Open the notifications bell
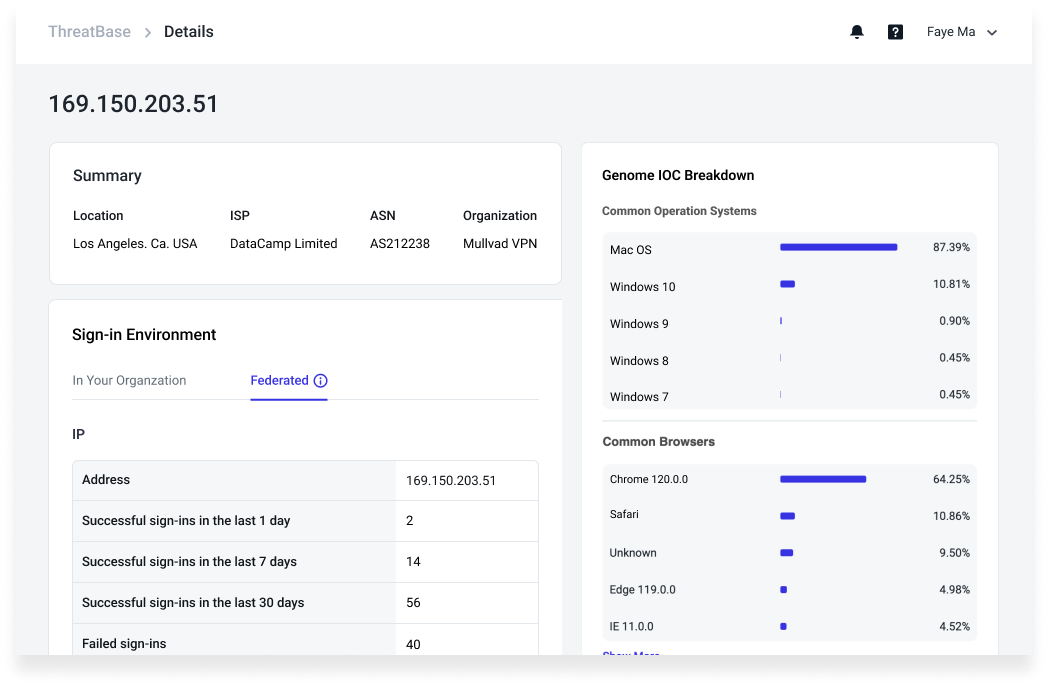 click(857, 31)
